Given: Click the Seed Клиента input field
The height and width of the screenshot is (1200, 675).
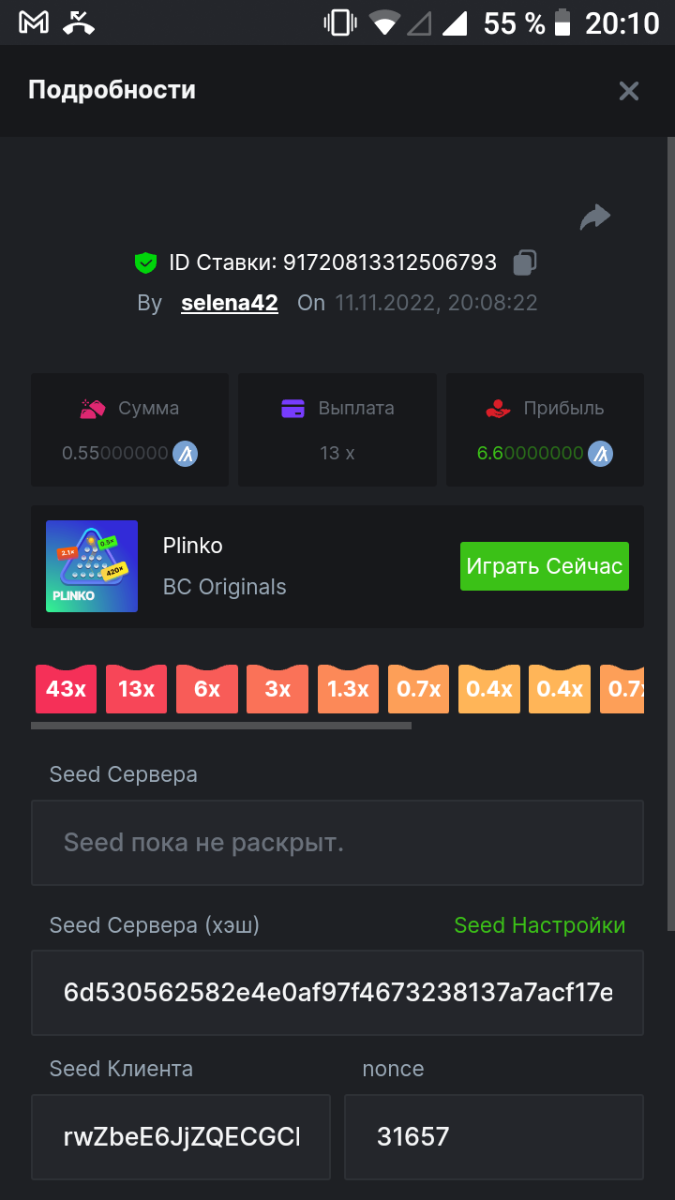Looking at the screenshot, I should (181, 1136).
